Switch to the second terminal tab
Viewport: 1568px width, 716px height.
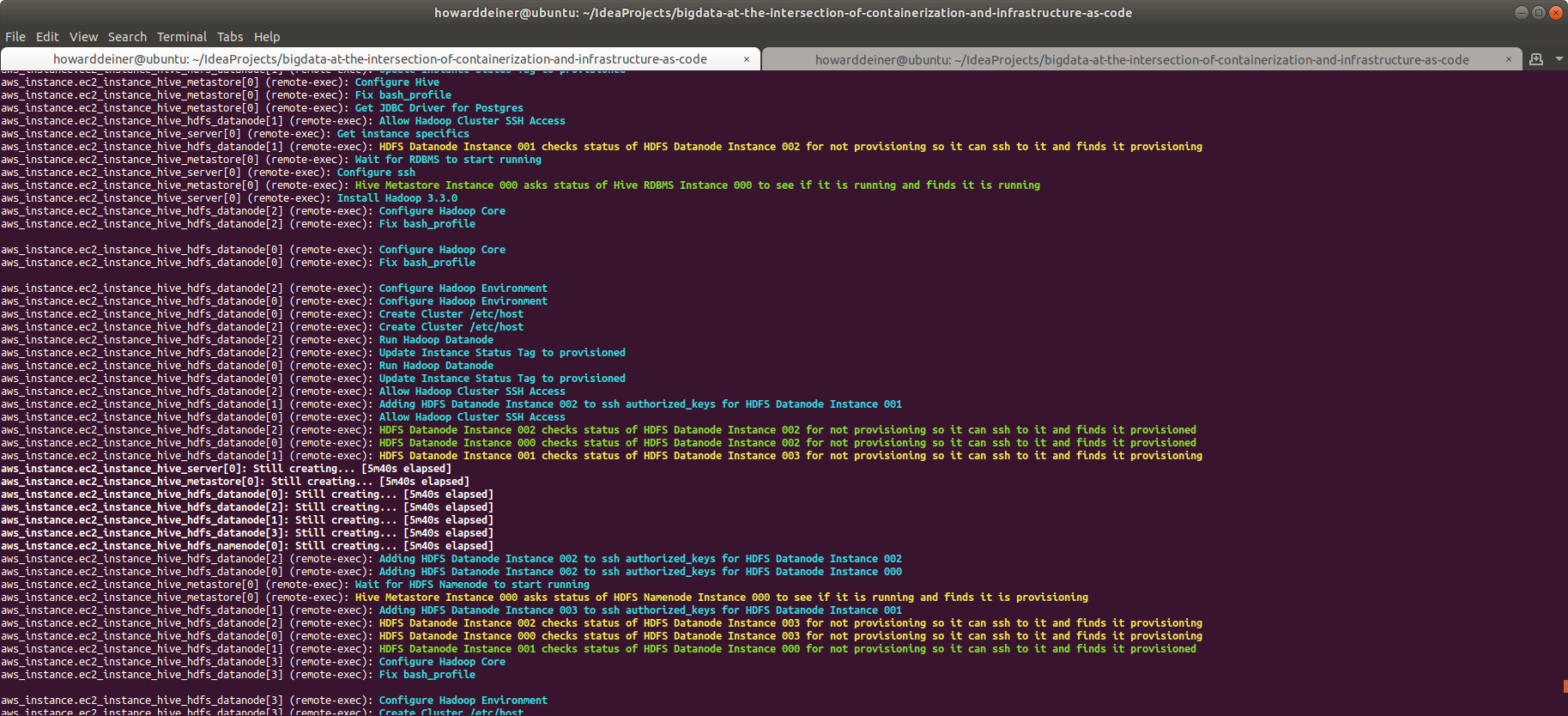tap(1141, 59)
